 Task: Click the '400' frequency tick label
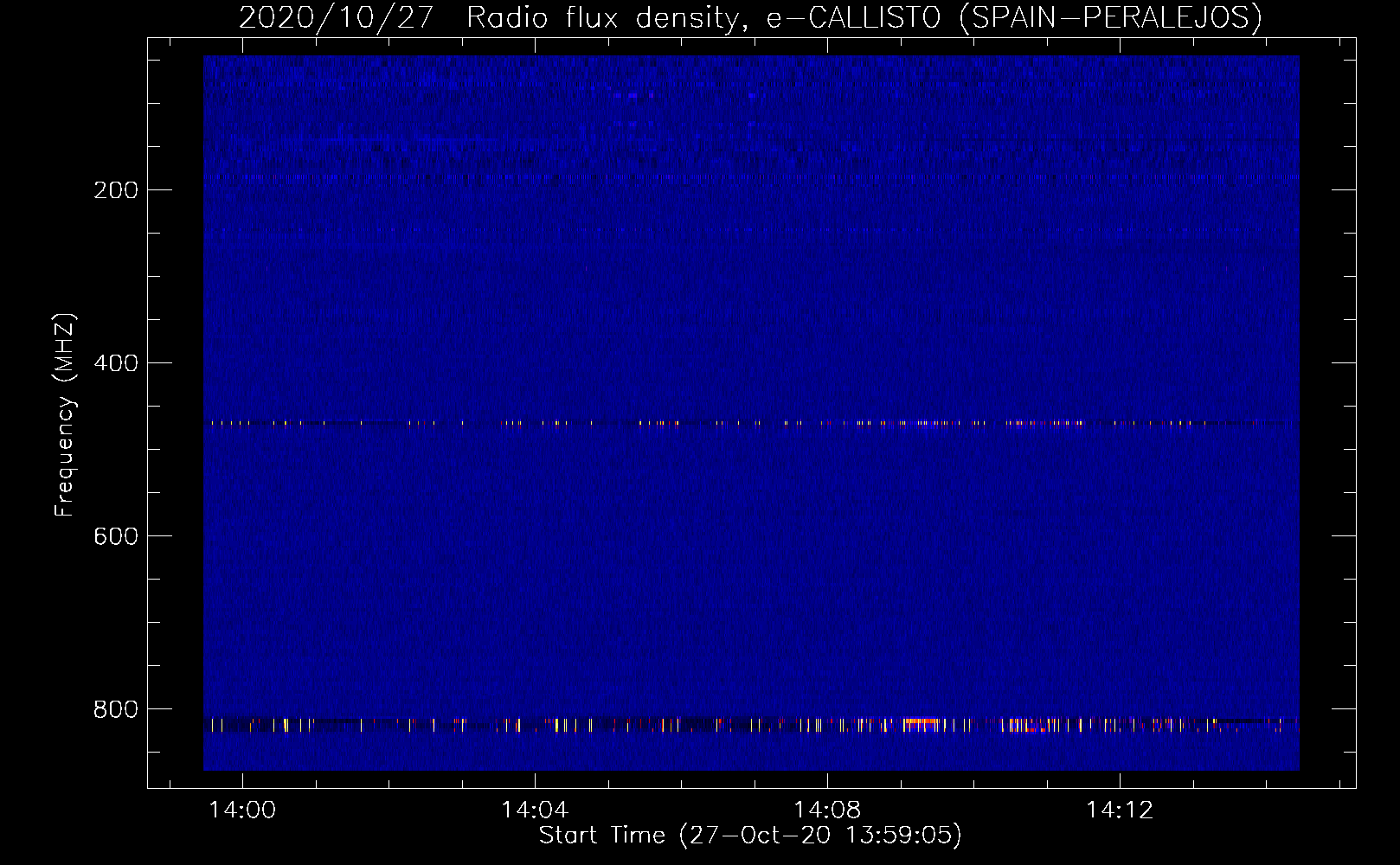tap(116, 363)
